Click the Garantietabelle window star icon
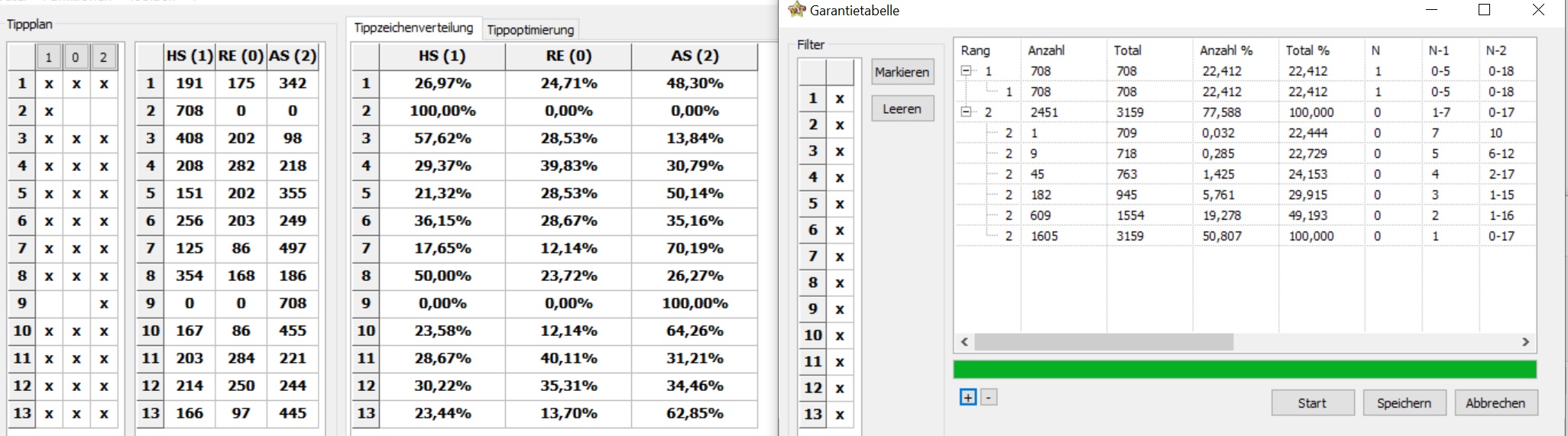Viewport: 1568px width, 436px height. (797, 10)
